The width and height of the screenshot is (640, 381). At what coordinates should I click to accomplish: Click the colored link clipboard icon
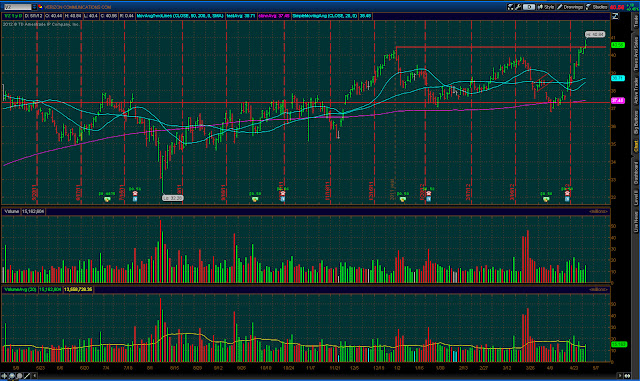40,7
